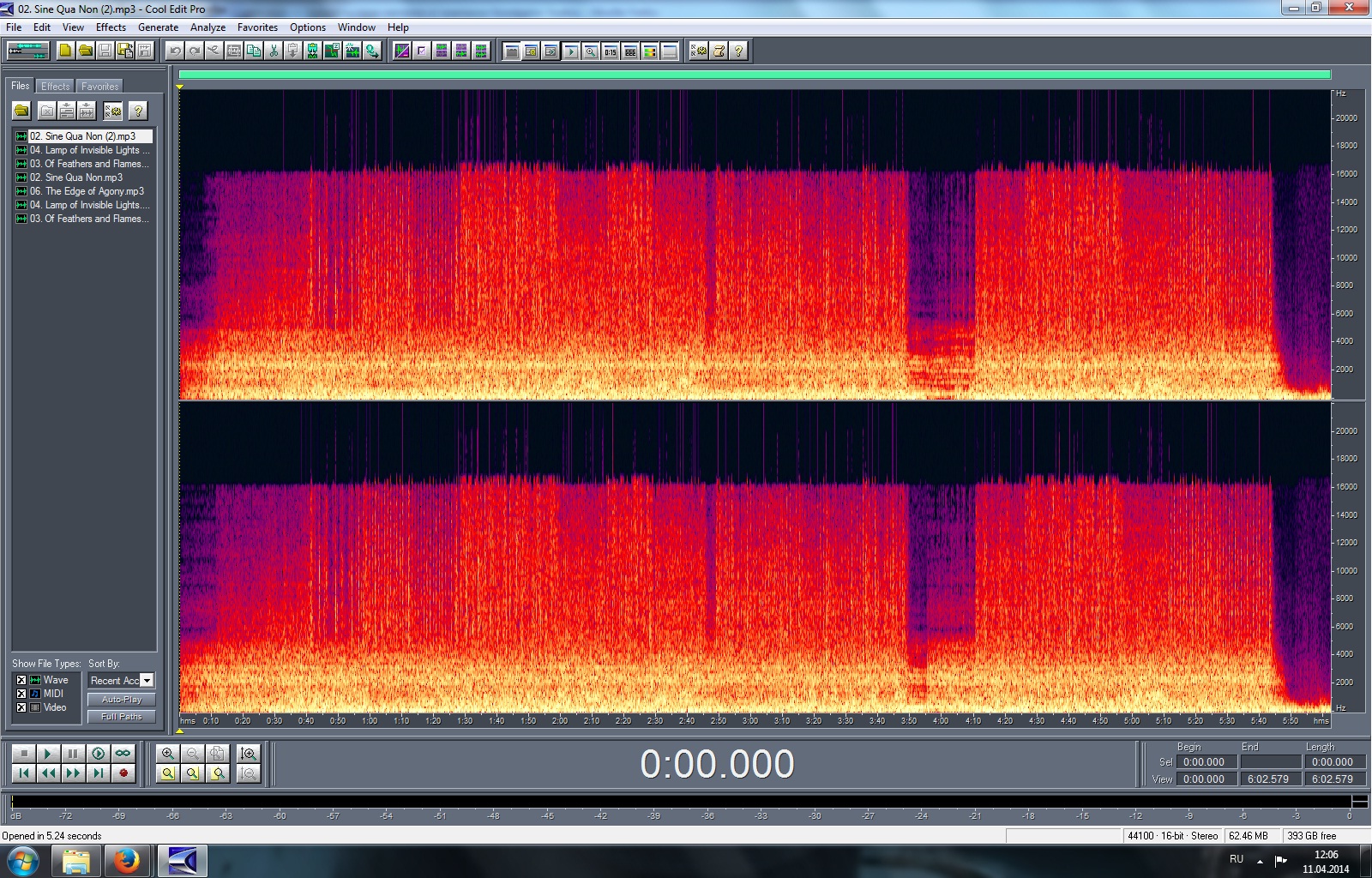The width and height of the screenshot is (1372, 878).
Task: Click the RU language indicator in tray
Action: [x=1237, y=859]
